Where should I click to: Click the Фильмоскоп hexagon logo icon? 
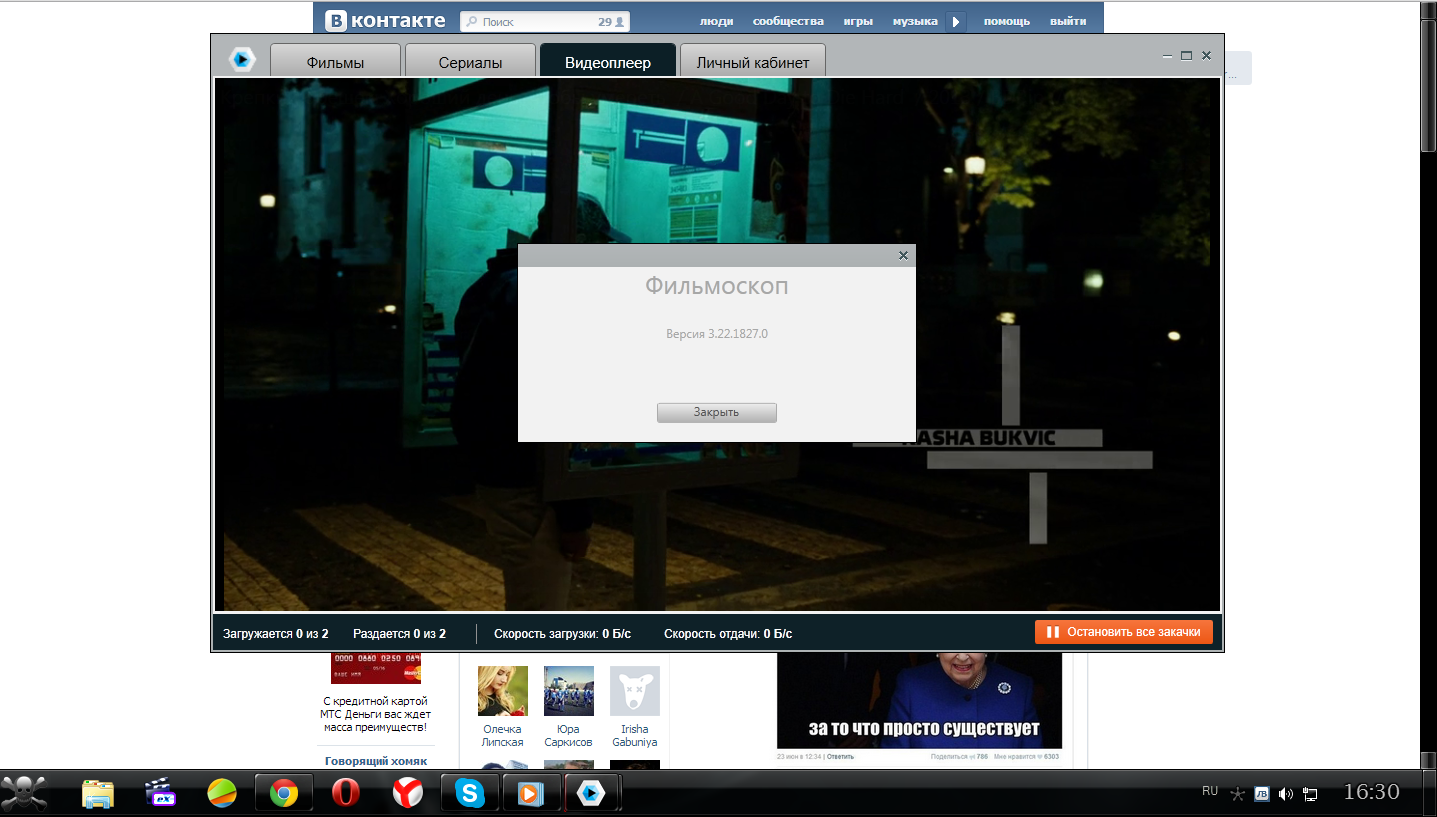(241, 60)
